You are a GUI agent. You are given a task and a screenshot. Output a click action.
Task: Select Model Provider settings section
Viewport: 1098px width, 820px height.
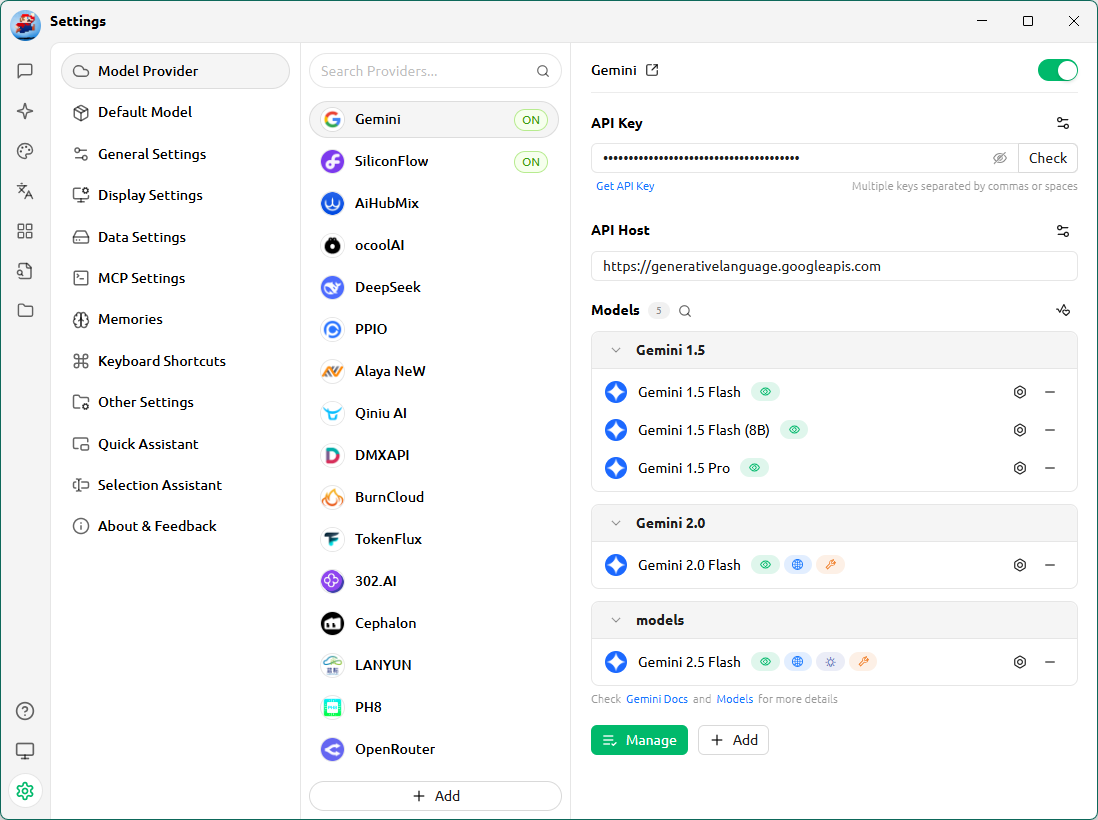175,71
